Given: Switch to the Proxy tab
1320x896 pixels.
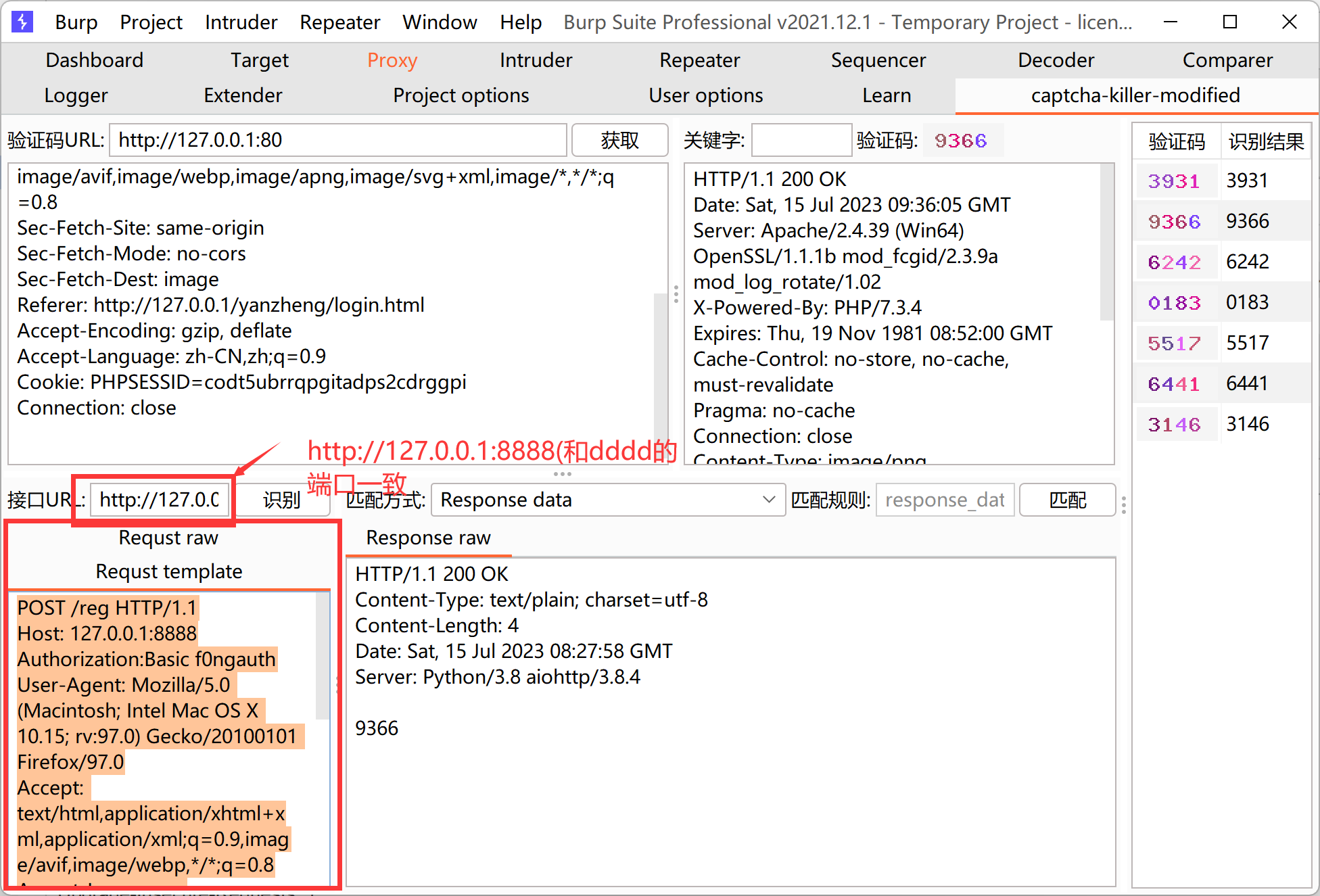Looking at the screenshot, I should (392, 60).
